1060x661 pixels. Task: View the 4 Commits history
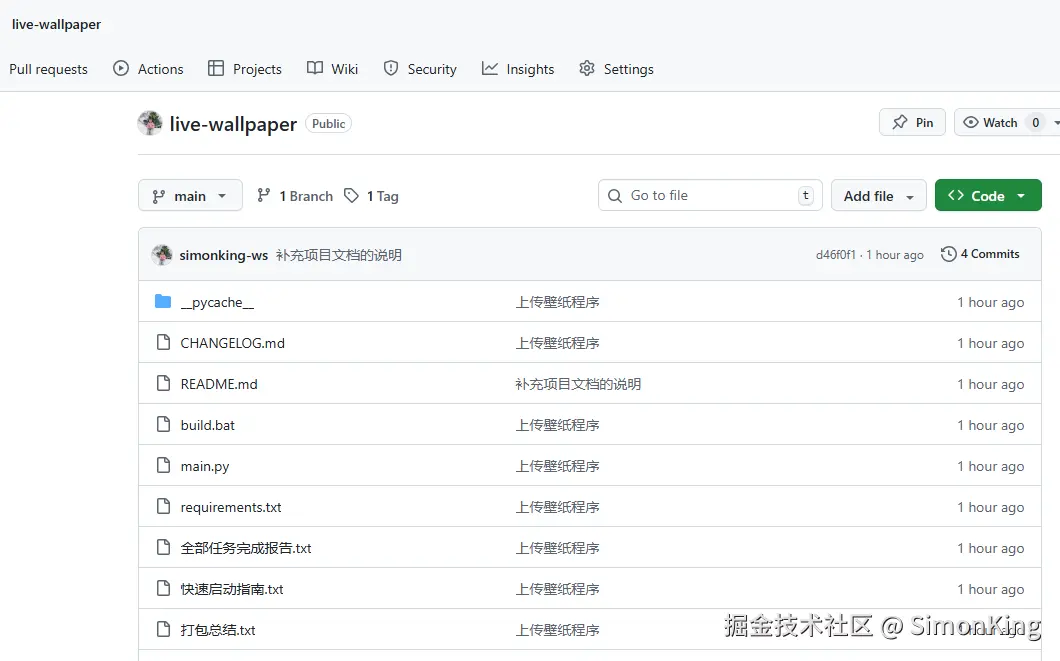point(980,254)
